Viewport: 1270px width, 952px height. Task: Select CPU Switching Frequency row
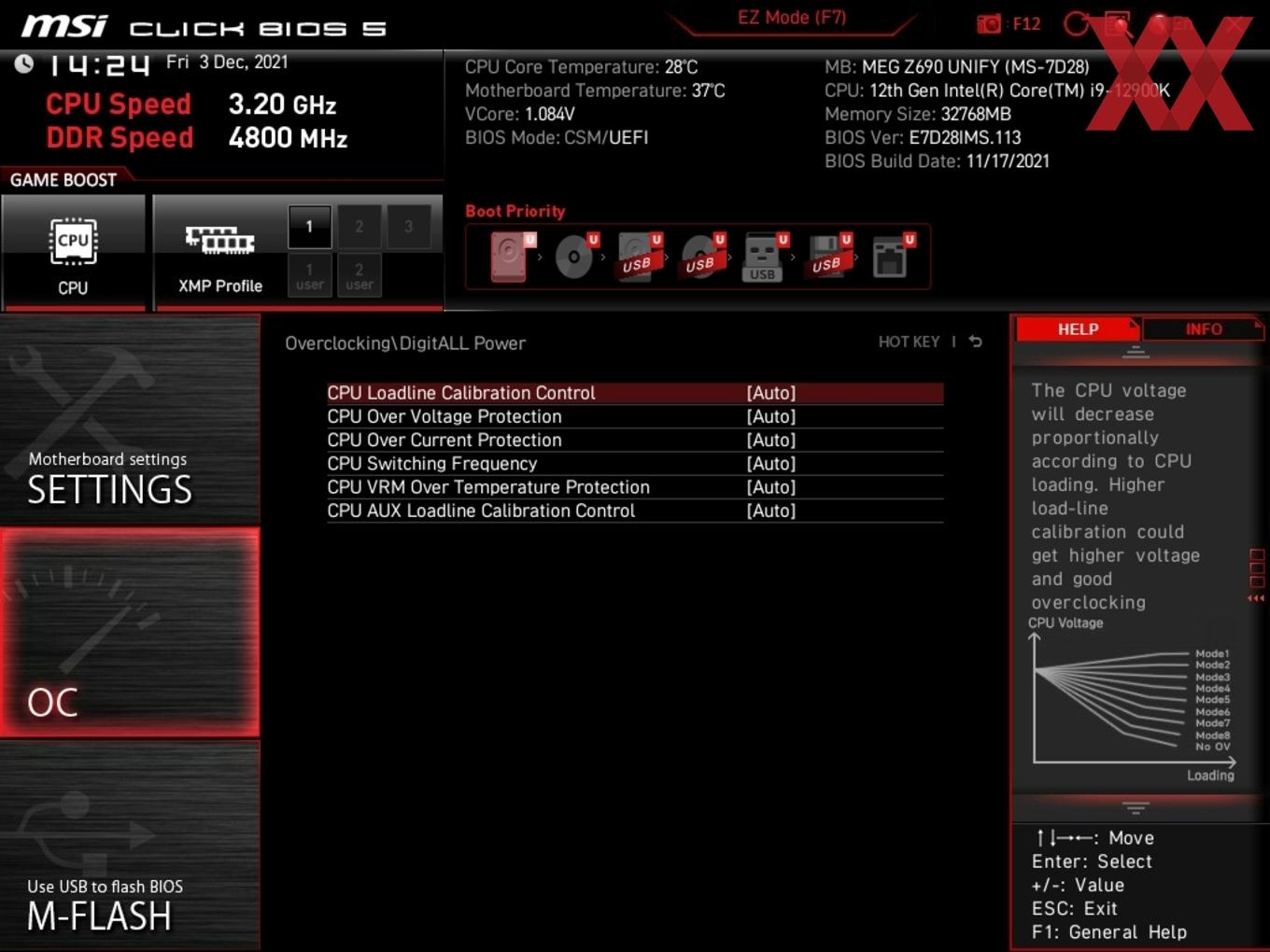635,464
